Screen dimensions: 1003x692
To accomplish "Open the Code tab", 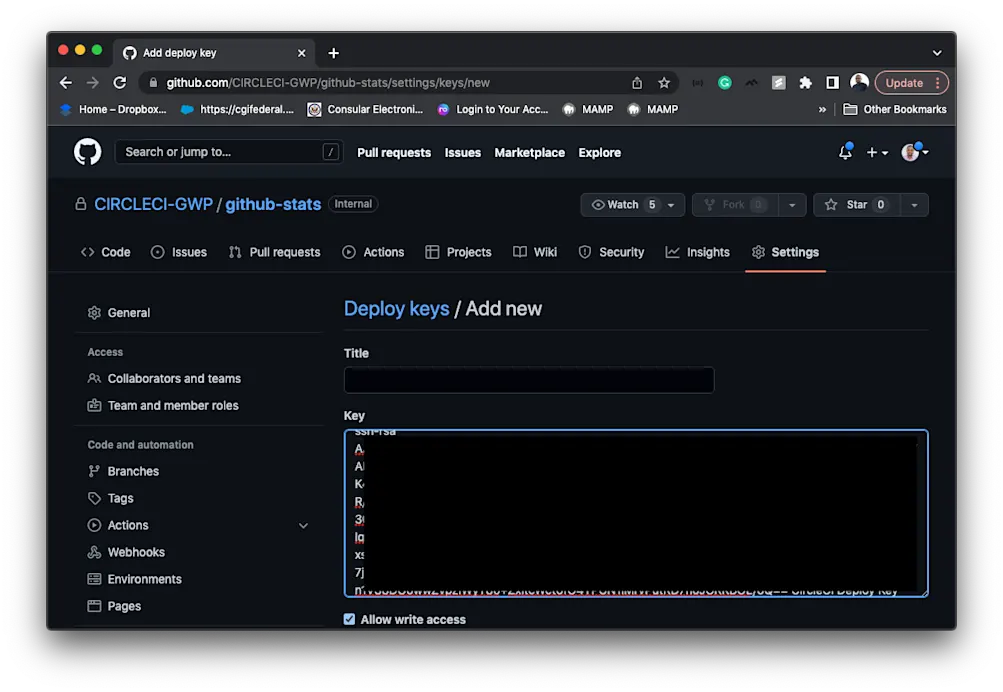I will 106,252.
